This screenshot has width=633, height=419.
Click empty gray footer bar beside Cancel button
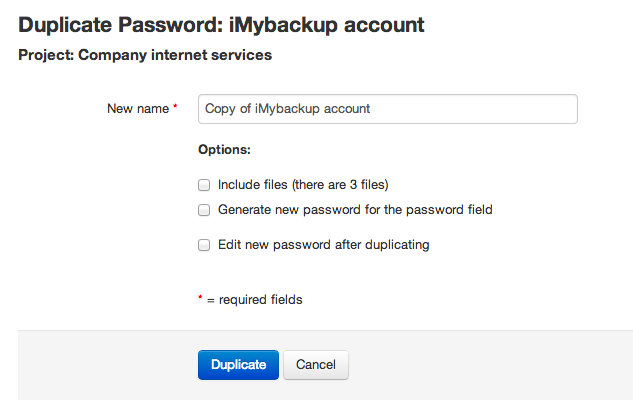pos(484,365)
